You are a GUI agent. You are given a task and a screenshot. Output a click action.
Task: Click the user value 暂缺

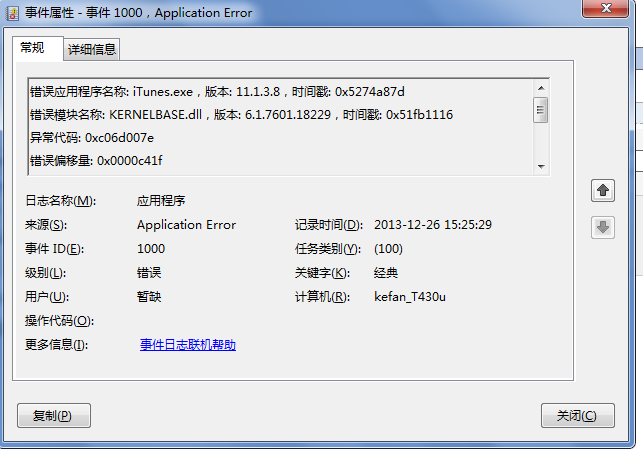pyautogui.click(x=149, y=297)
